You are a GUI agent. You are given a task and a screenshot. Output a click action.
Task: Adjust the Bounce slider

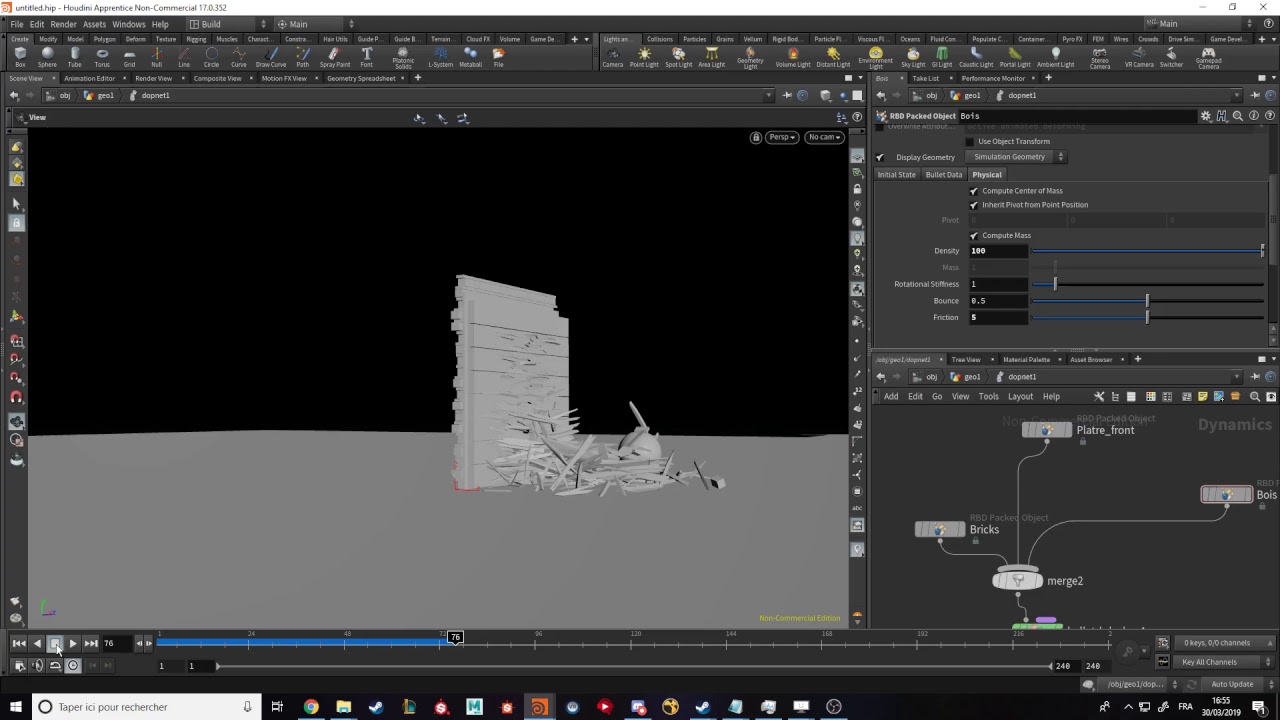pos(1148,301)
